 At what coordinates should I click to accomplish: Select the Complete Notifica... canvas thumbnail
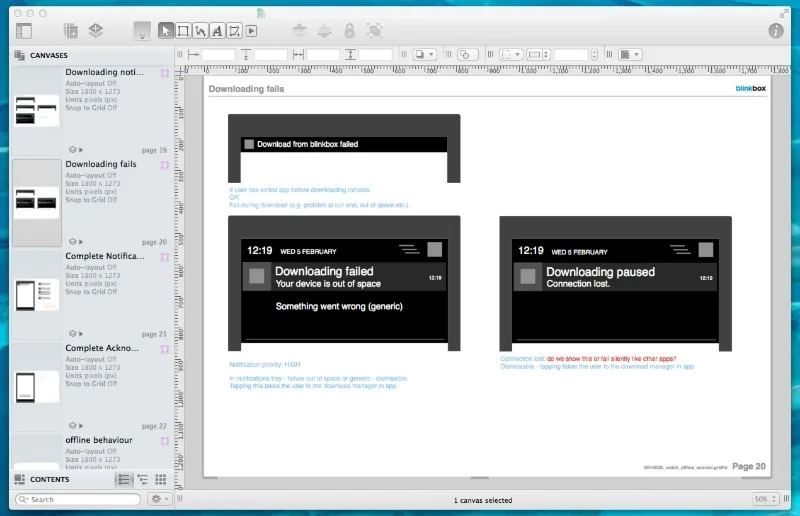[x=37, y=294]
